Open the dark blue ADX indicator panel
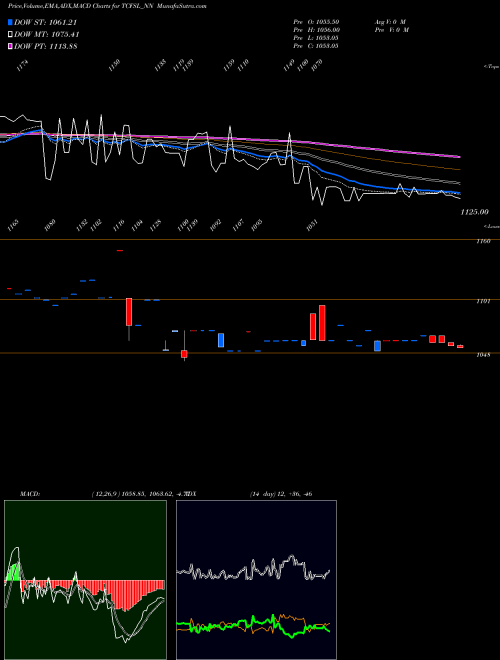The height and width of the screenshot is (660, 500). pos(256,580)
